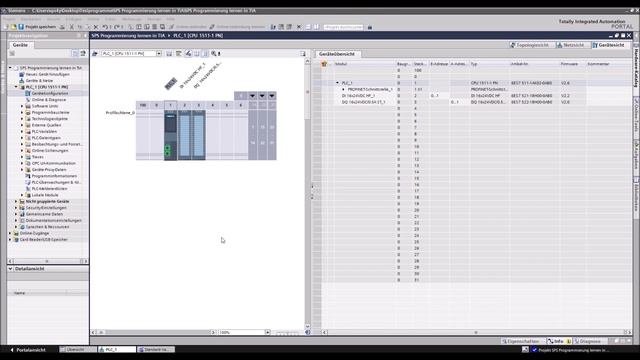Click Projekt speichern toolbar button

pos(37,27)
